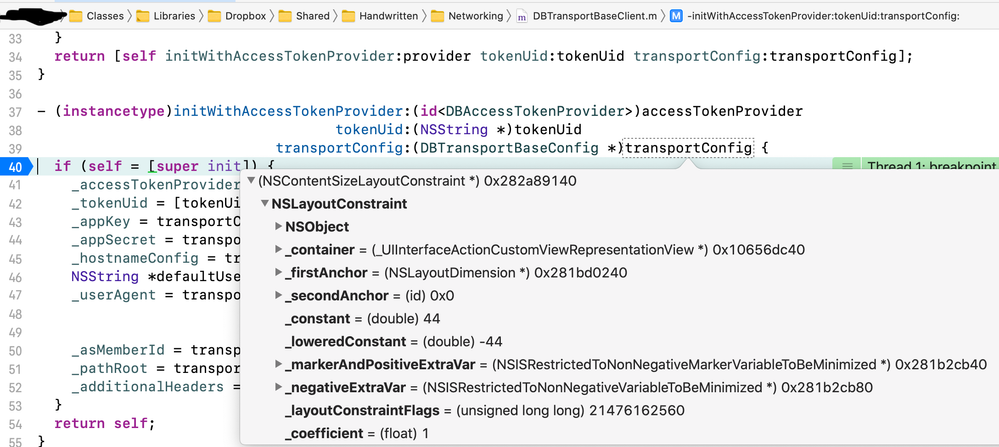Collapse the NSLayoutConstraint section
This screenshot has width=999, height=447.
(x=264, y=204)
